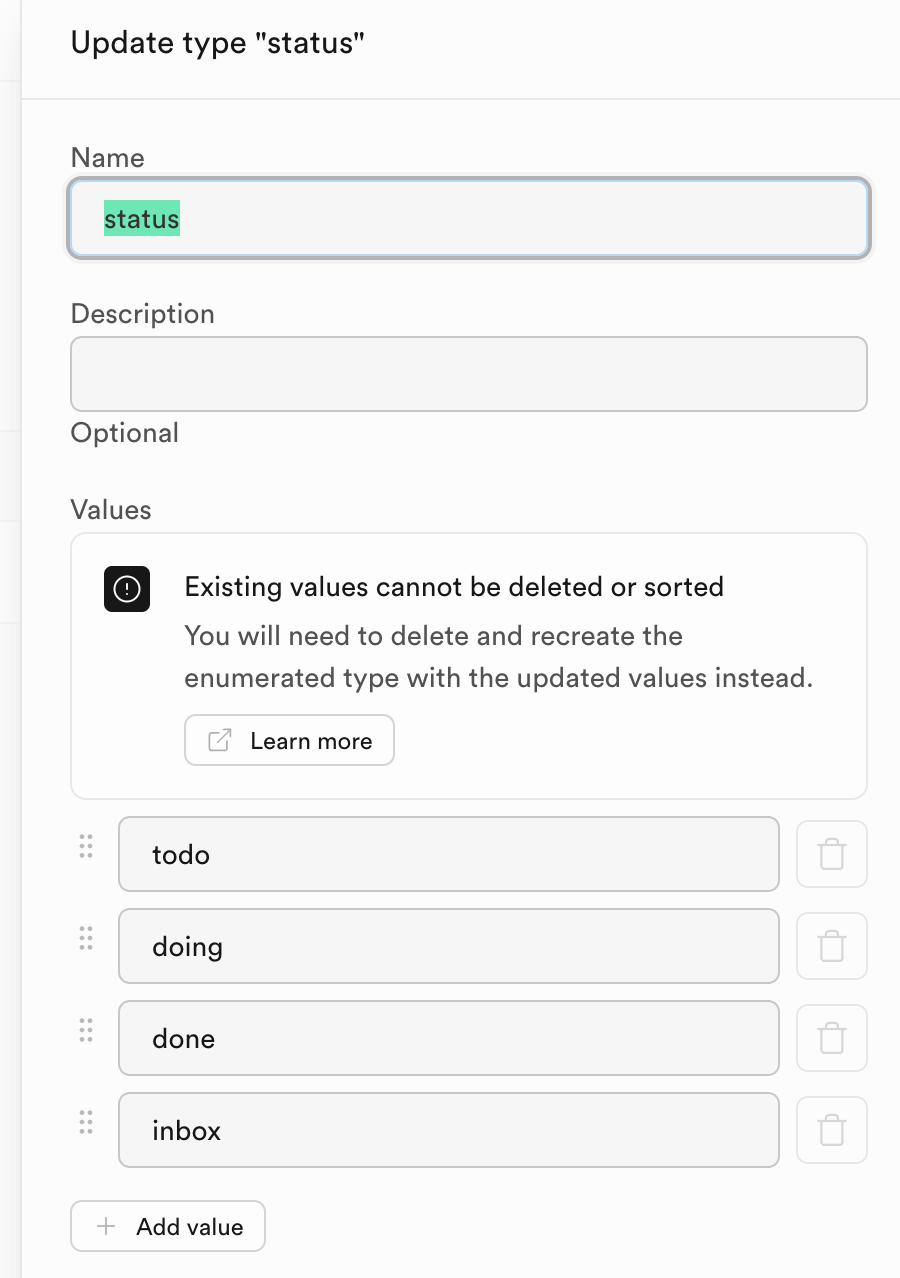The width and height of the screenshot is (900, 1278).
Task: Edit the todo value field
Action: pyautogui.click(x=449, y=854)
